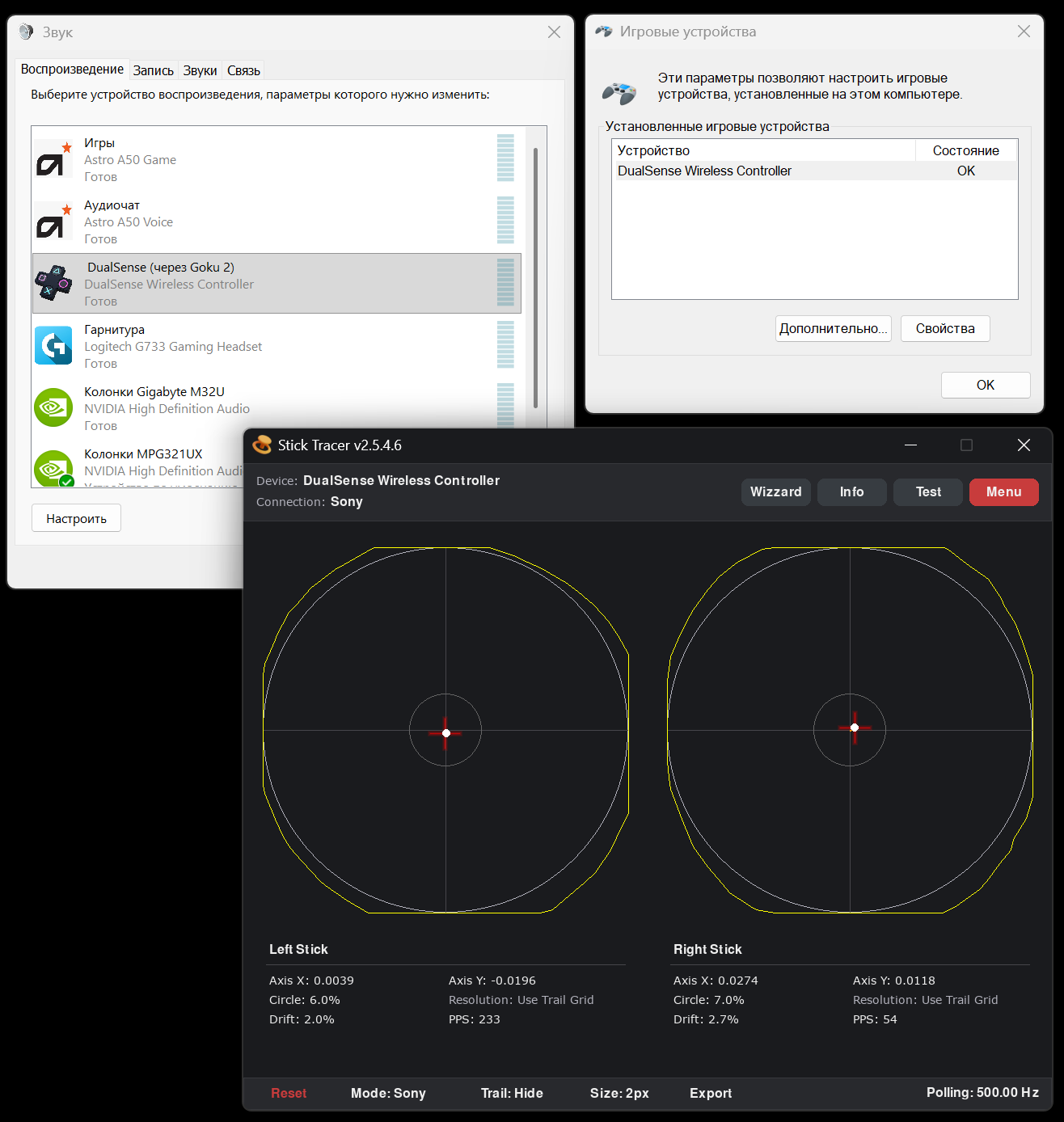Click the Свойства button
Image resolution: width=1064 pixels, height=1122 pixels.
coord(945,328)
